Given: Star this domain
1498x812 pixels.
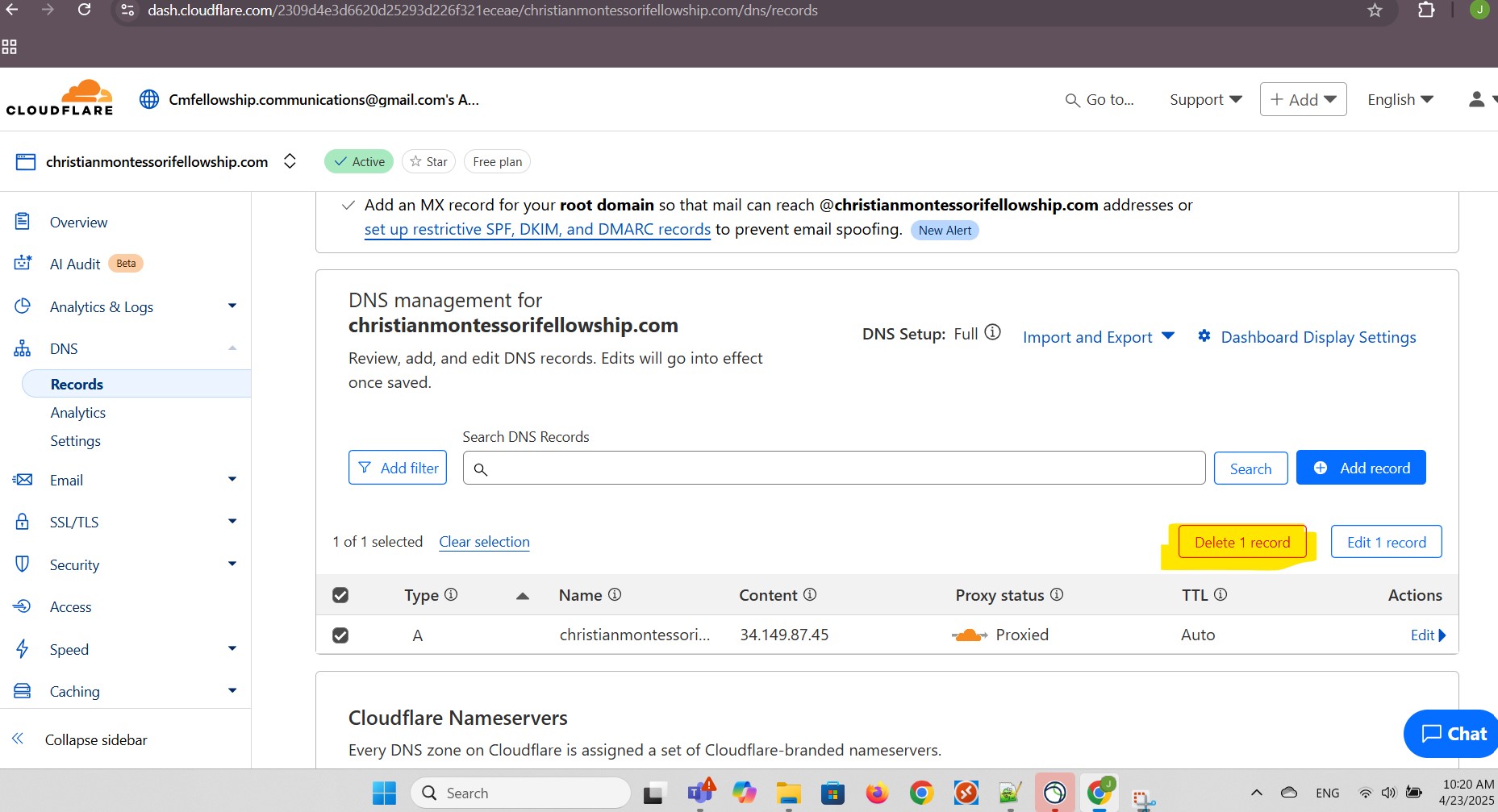Looking at the screenshot, I should (428, 161).
